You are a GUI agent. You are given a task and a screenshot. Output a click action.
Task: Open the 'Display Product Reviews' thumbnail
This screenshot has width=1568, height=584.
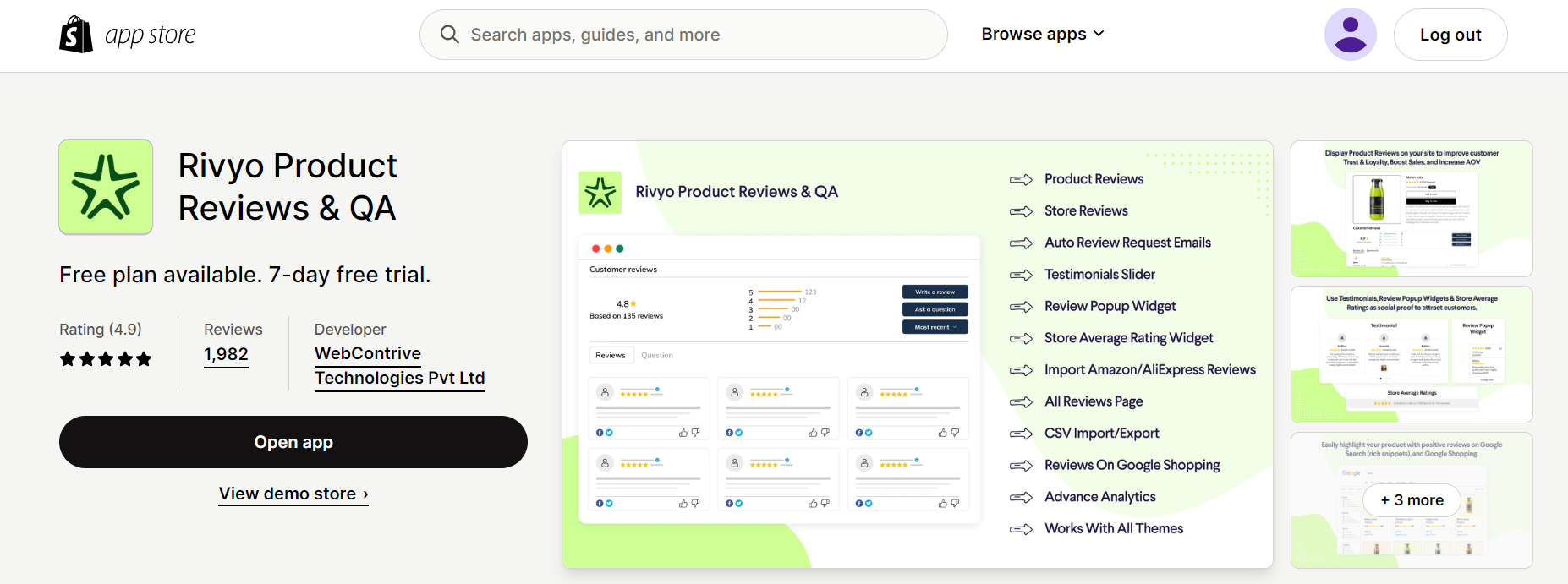tap(1412, 209)
